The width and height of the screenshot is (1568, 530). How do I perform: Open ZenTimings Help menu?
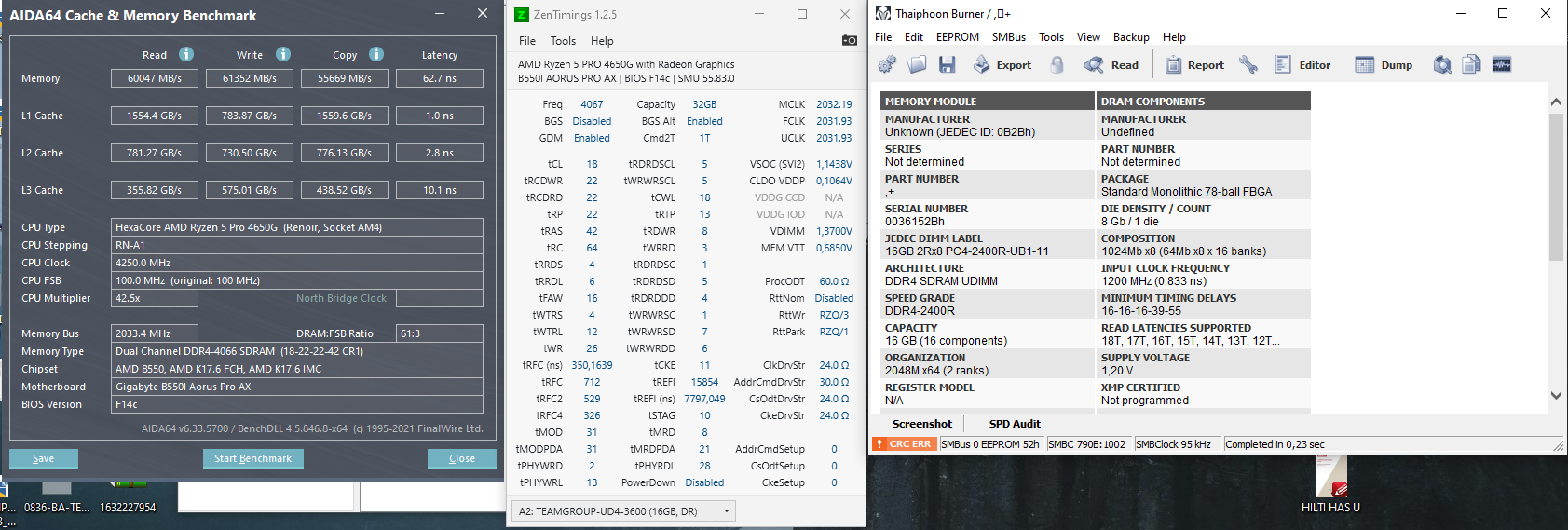602,41
